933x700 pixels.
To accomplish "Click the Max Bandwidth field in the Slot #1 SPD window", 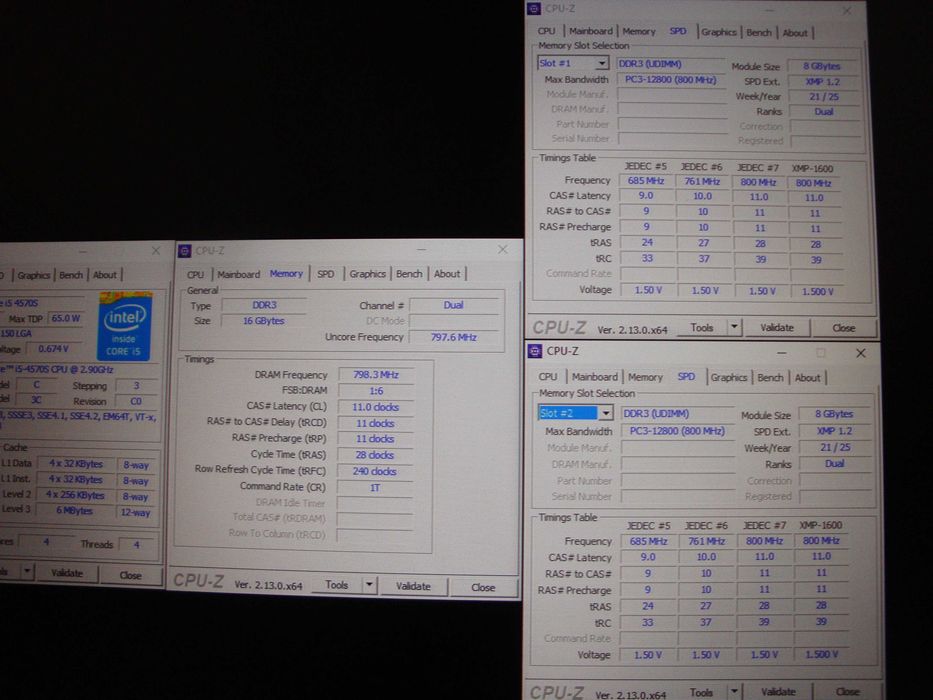I will coord(671,79).
